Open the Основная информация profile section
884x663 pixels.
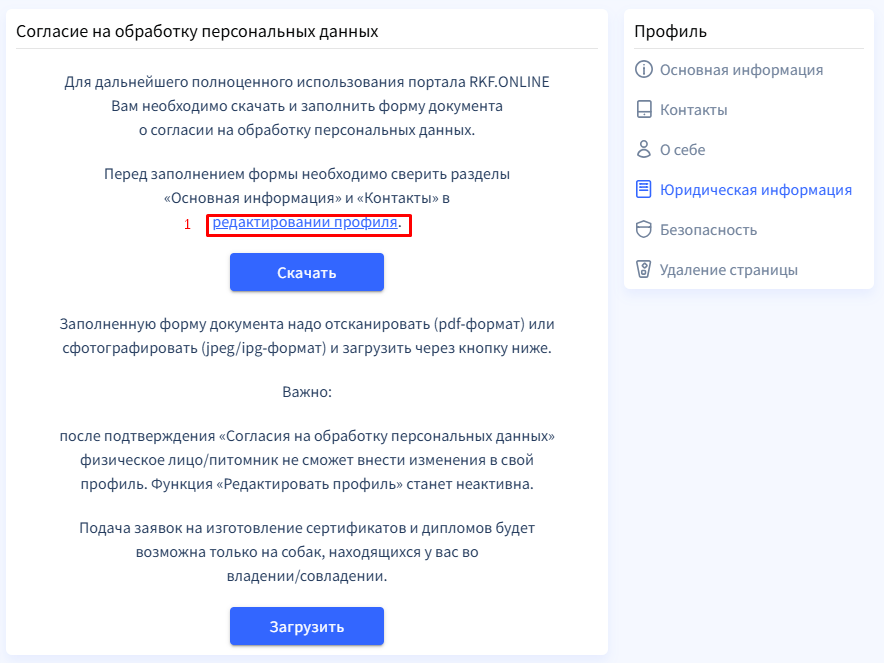(x=741, y=70)
